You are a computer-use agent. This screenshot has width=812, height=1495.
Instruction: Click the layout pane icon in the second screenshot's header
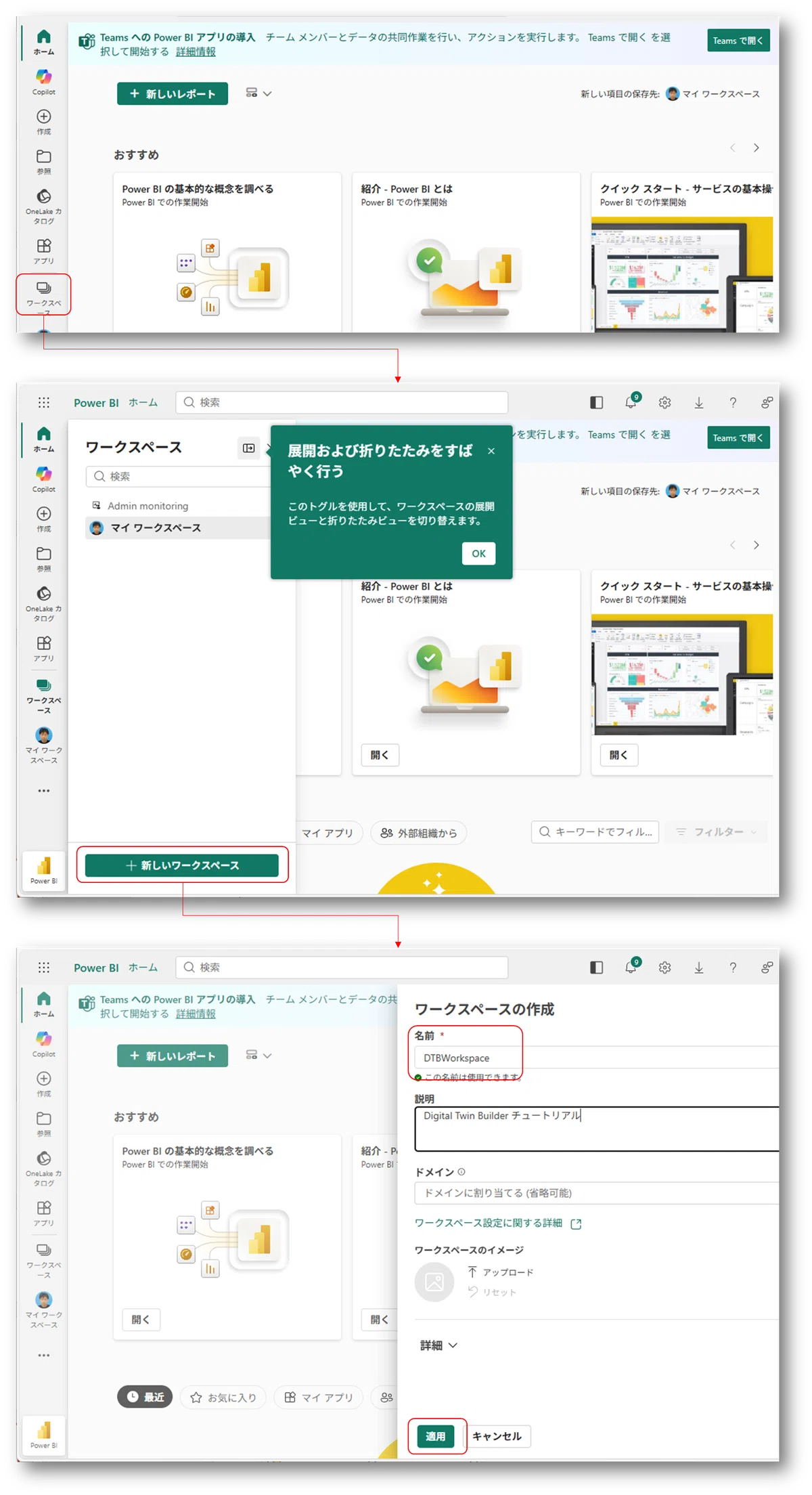596,402
